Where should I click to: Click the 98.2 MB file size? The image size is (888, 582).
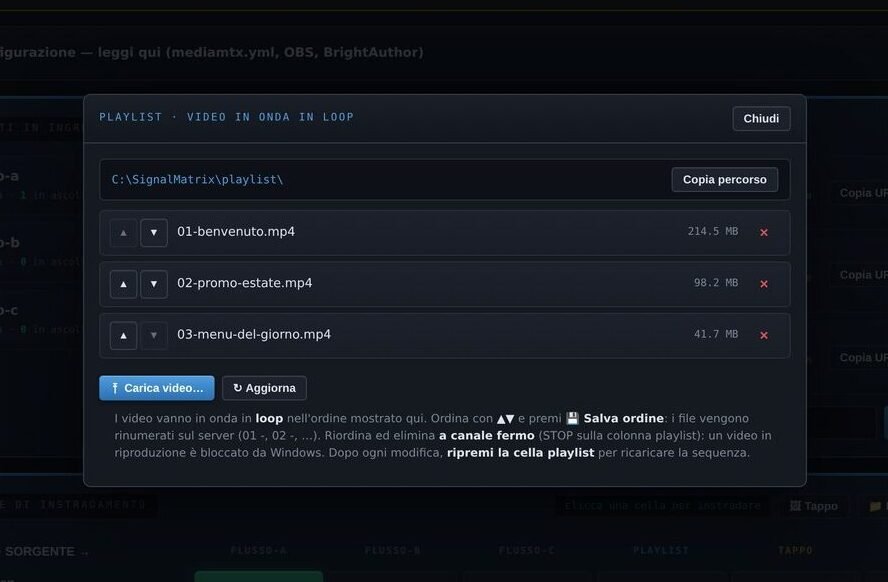point(716,283)
